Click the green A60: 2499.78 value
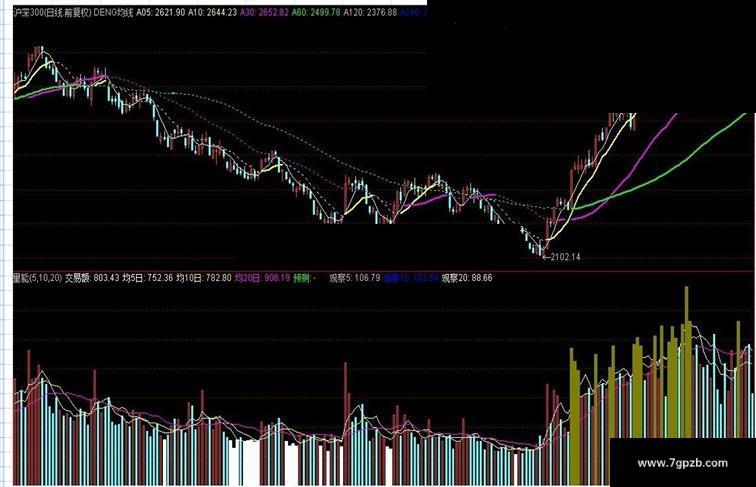Image resolution: width=756 pixels, height=487 pixels. 316,13
